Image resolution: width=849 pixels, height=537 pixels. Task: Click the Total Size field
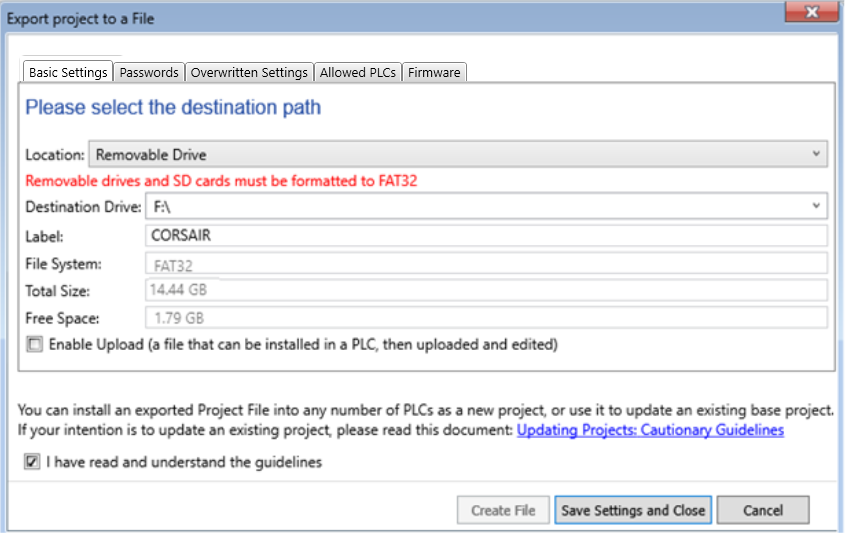click(x=486, y=291)
